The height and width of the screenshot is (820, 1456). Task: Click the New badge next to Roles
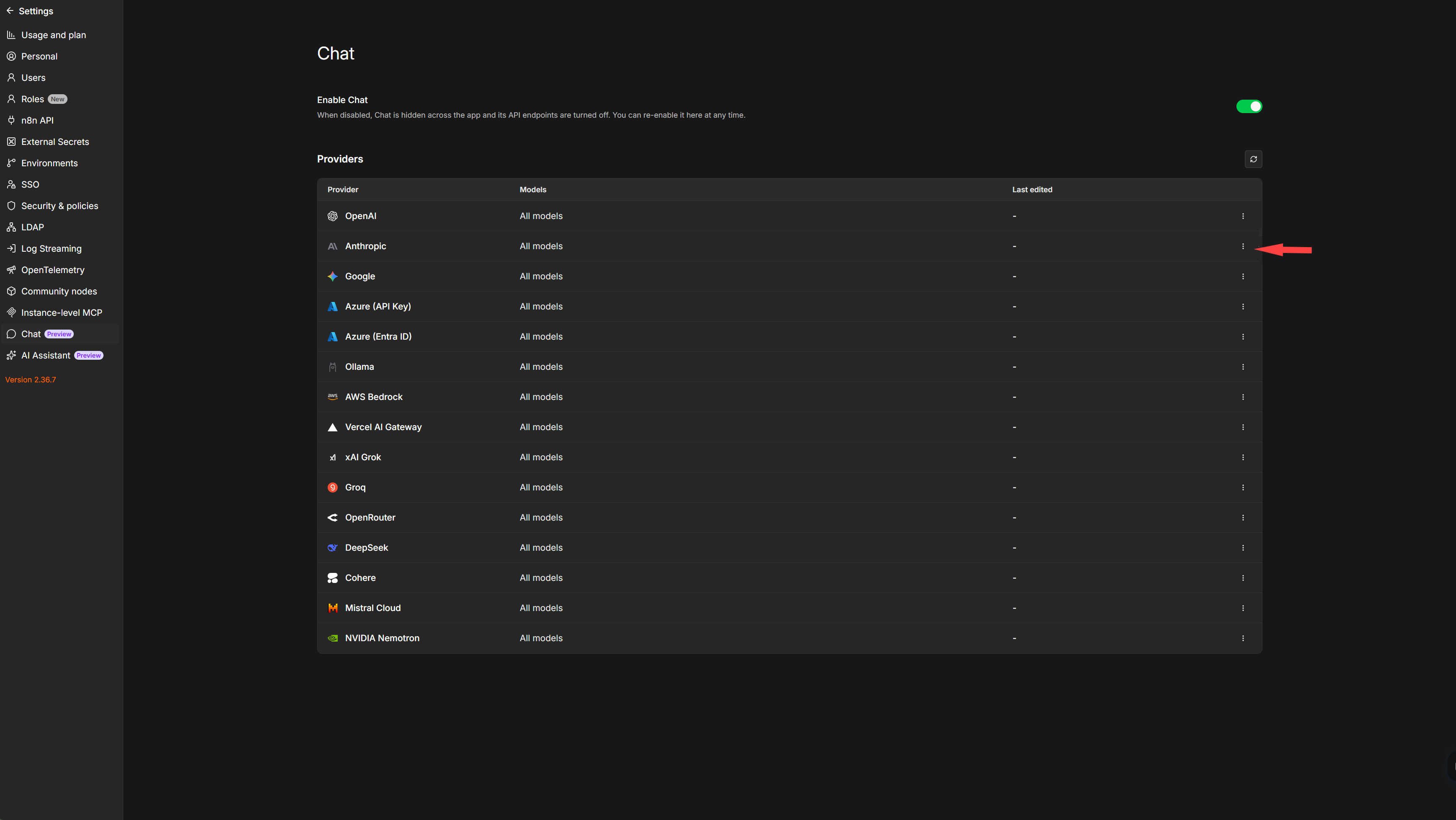tap(57, 99)
